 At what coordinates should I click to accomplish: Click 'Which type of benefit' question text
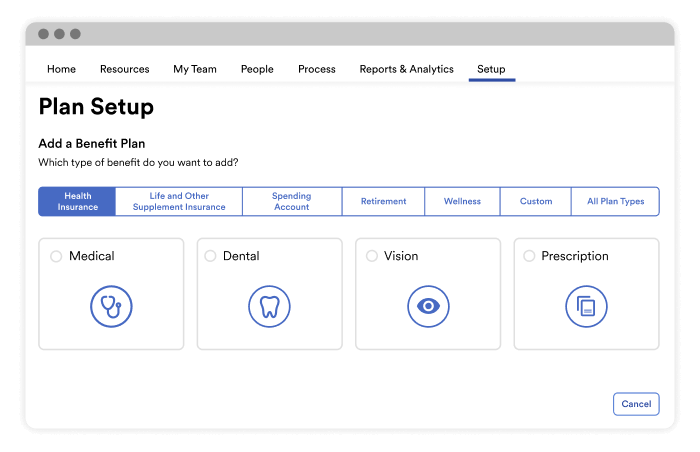pos(138,163)
